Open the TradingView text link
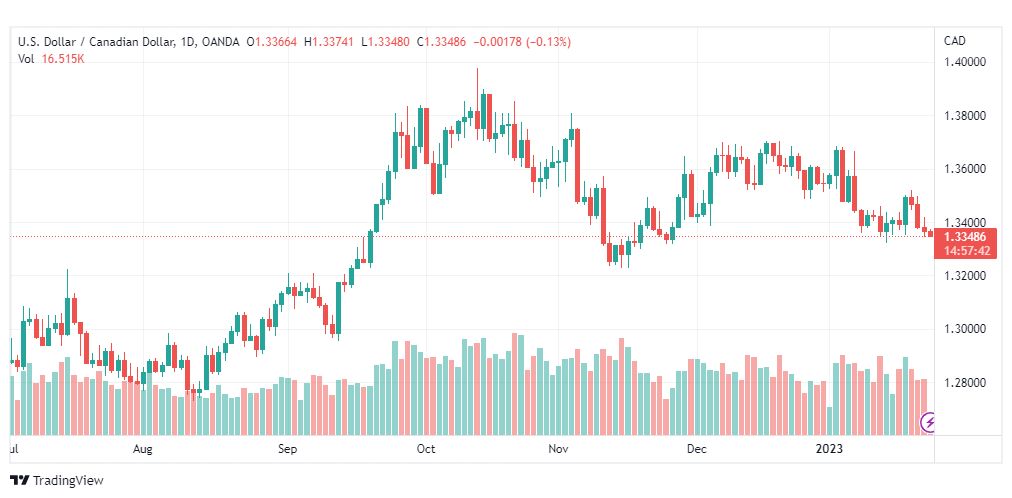 click(x=68, y=481)
